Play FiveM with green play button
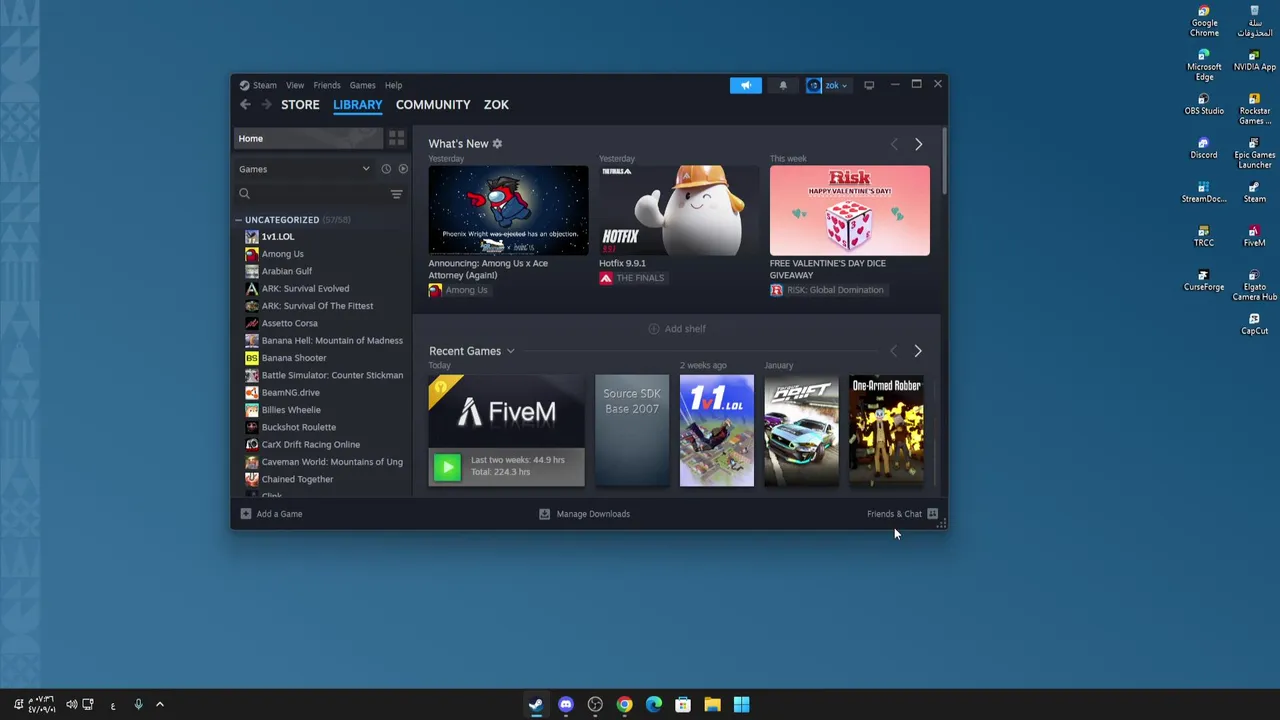 447,467
